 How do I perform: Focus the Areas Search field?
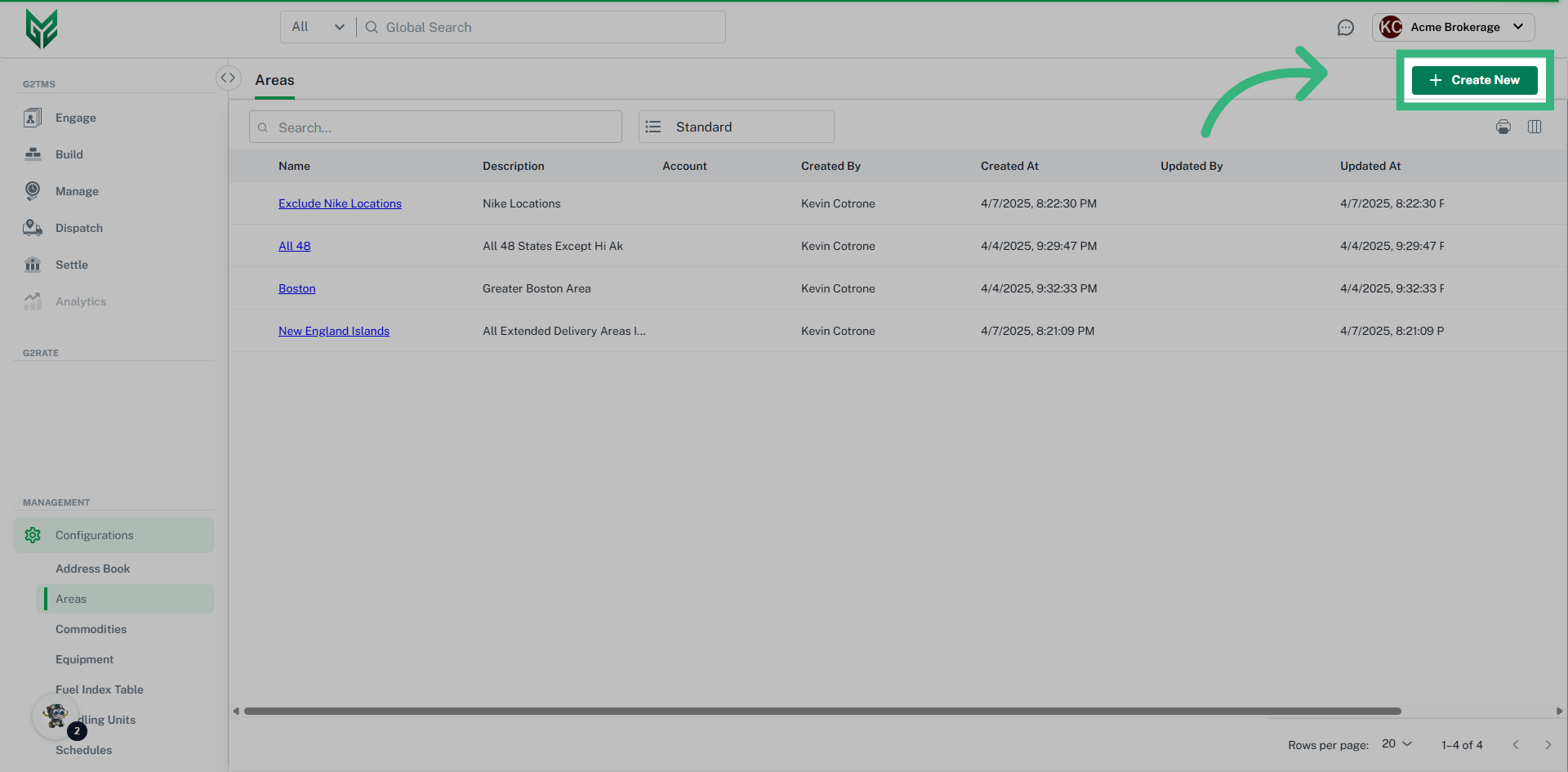tap(435, 127)
